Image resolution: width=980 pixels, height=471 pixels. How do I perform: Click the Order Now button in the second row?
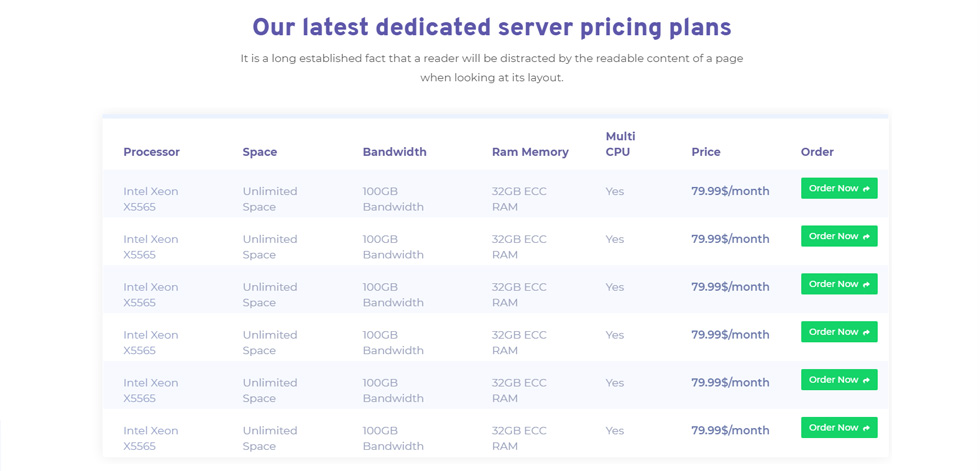[x=839, y=236]
